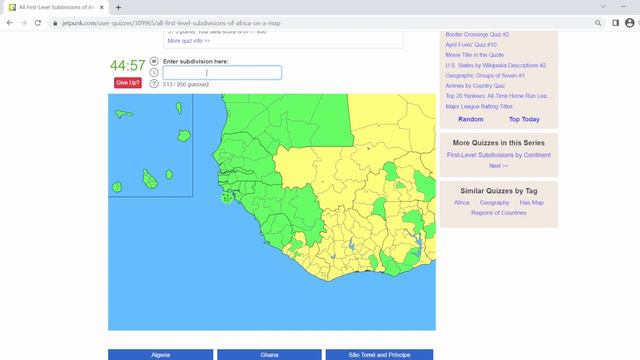The image size is (640, 360).
Task: Click the Give Up? button
Action: coord(128,83)
